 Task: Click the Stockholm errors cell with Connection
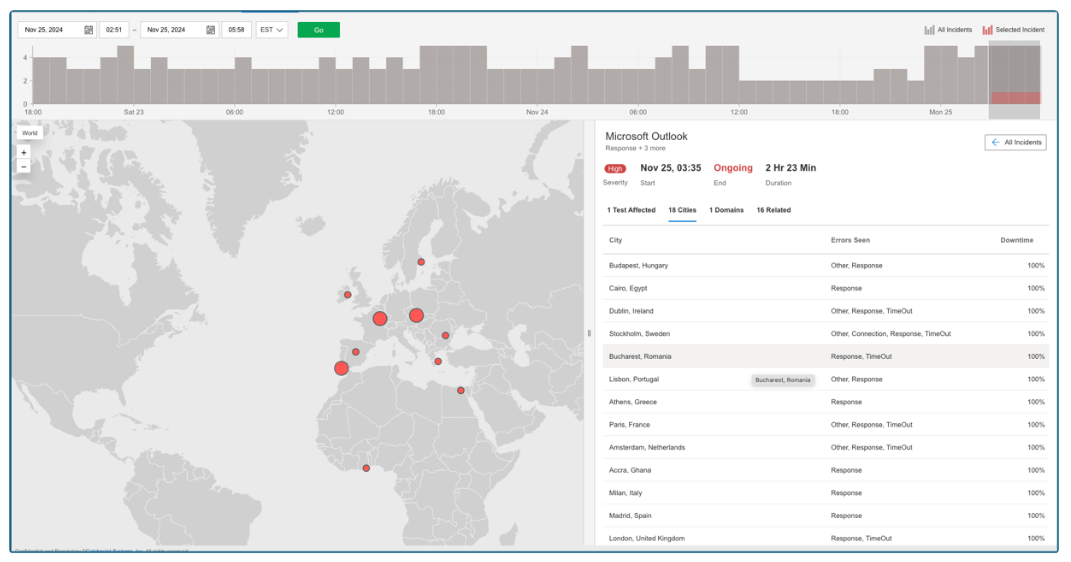point(891,334)
